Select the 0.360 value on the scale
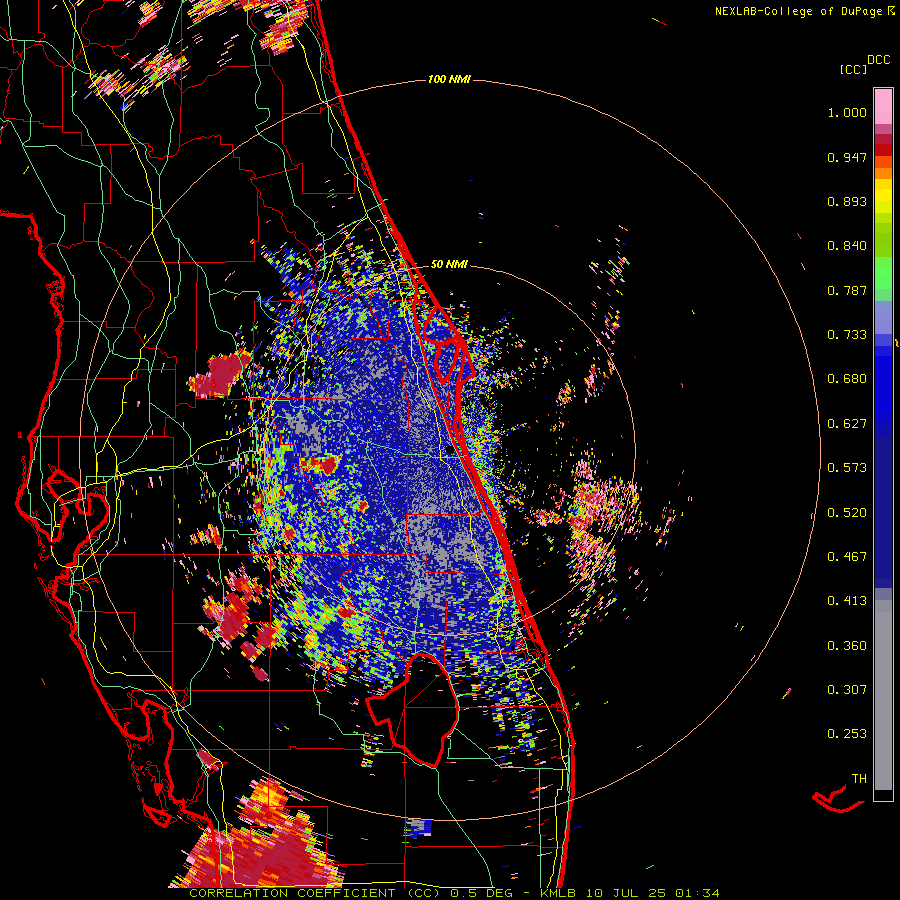 tap(847, 646)
